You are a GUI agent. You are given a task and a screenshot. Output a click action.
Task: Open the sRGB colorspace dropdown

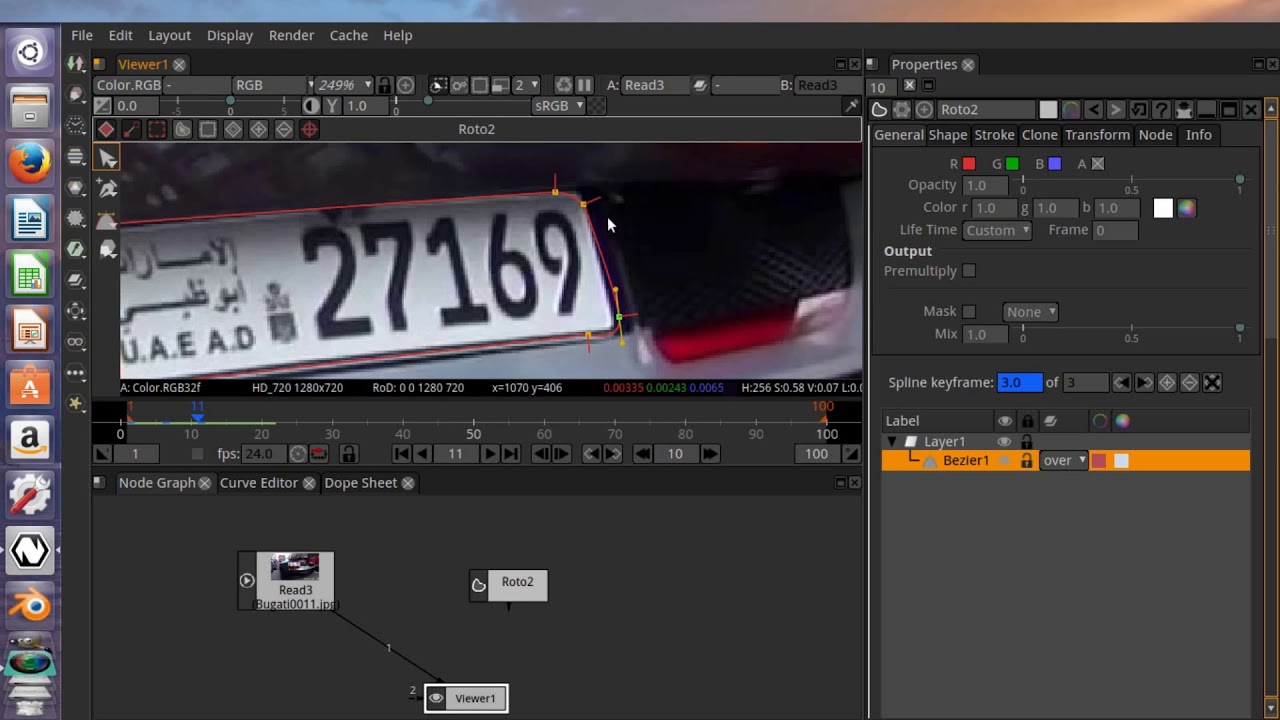[x=558, y=105]
